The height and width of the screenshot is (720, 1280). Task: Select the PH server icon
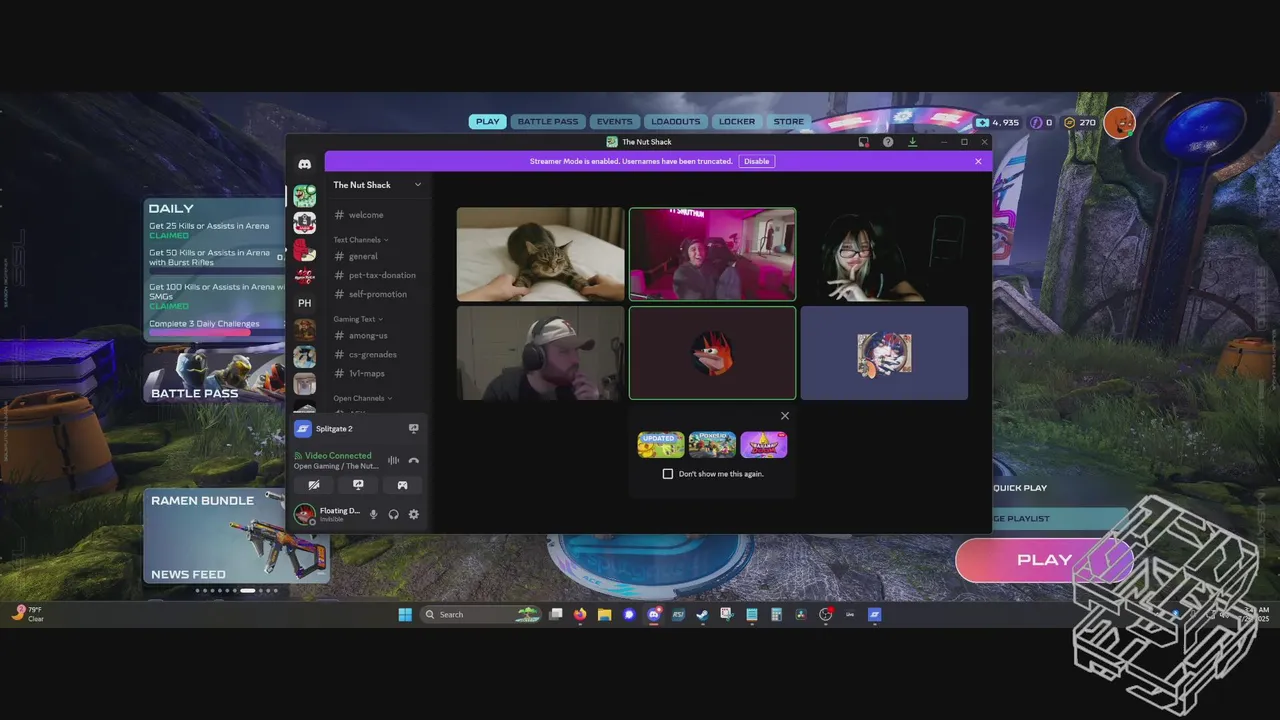tap(304, 303)
